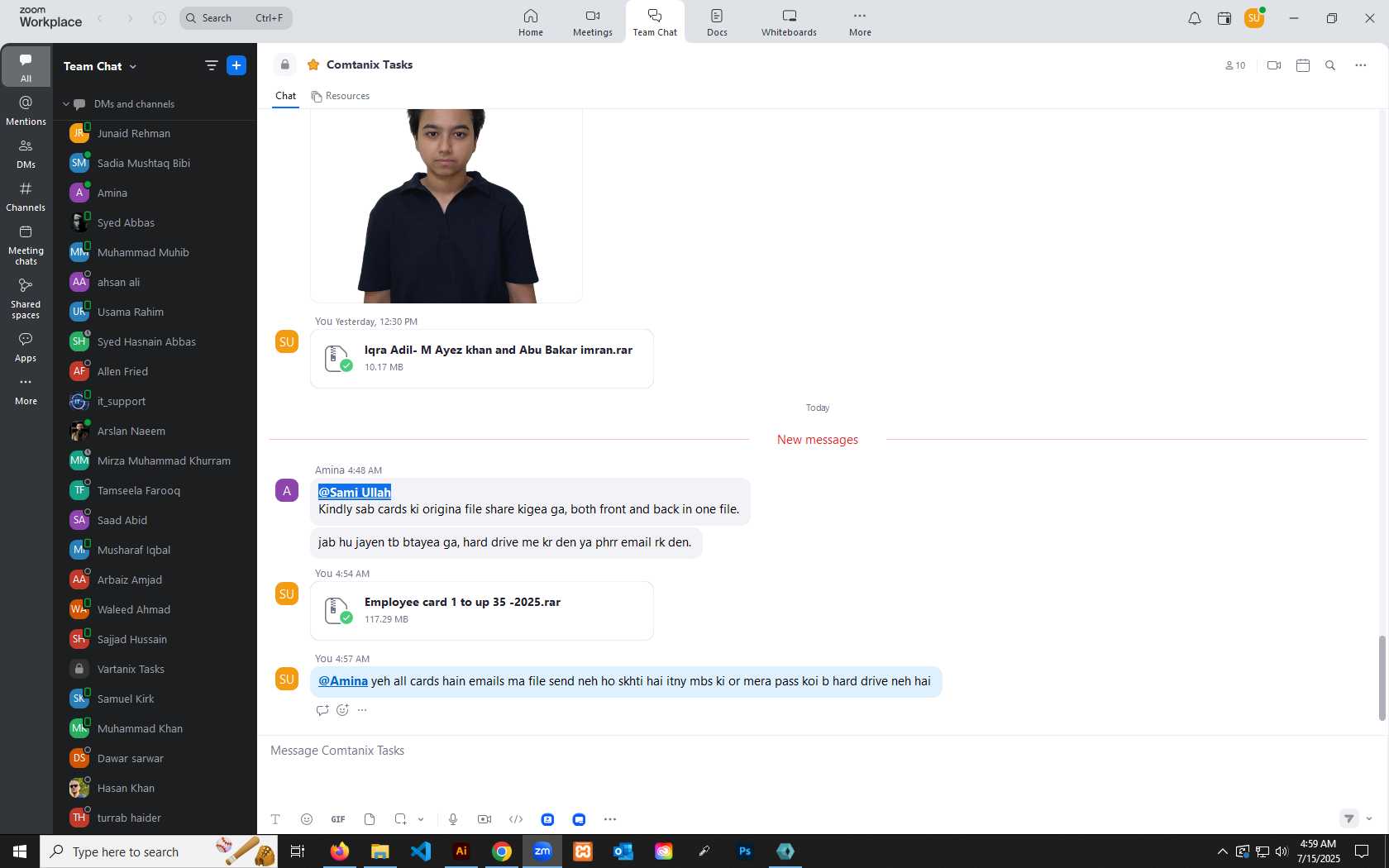Open the it_support chat
Viewport: 1389px width, 868px height.
[x=155, y=401]
